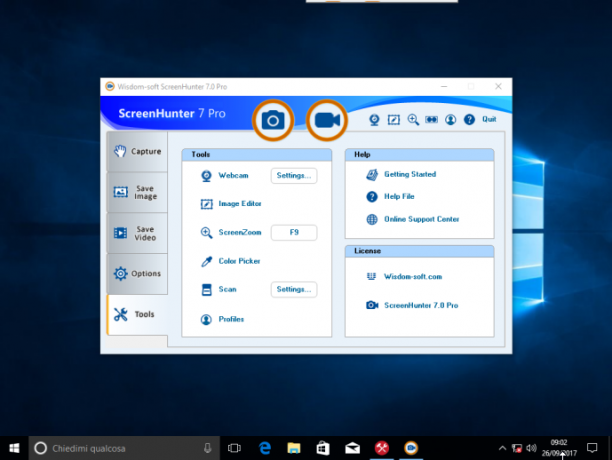Viewport: 612px width, 460px height.
Task: Open help question mark in toolbar
Action: pos(469,119)
